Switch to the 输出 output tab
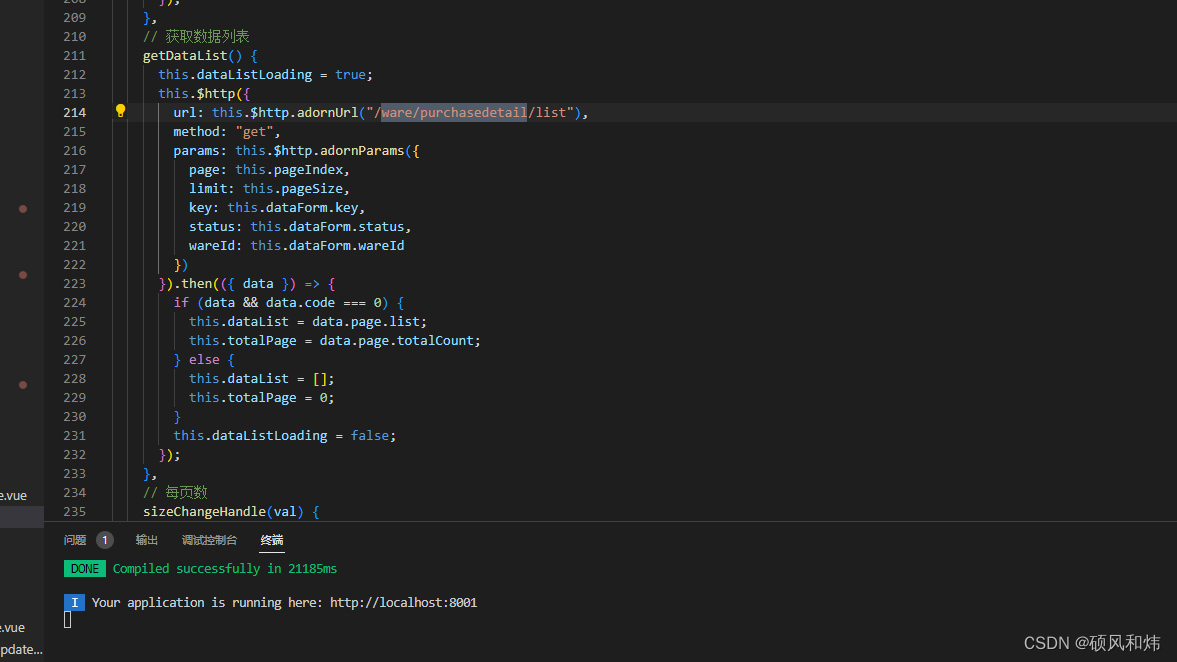 coord(146,540)
